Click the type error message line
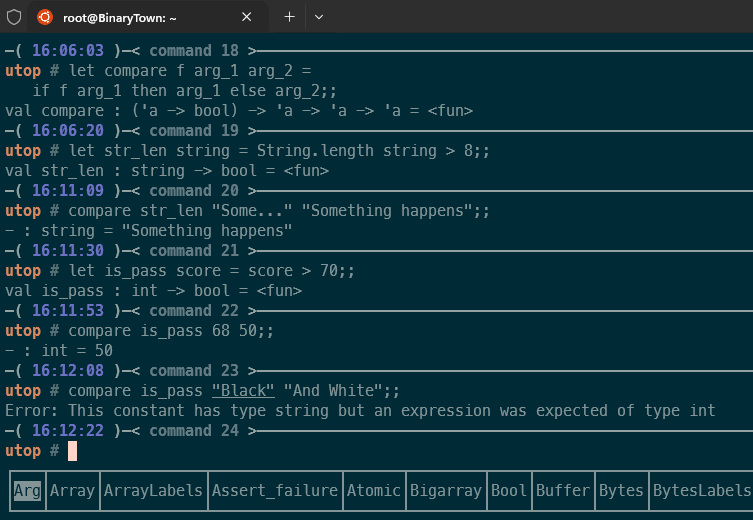753x520 pixels. click(360, 410)
